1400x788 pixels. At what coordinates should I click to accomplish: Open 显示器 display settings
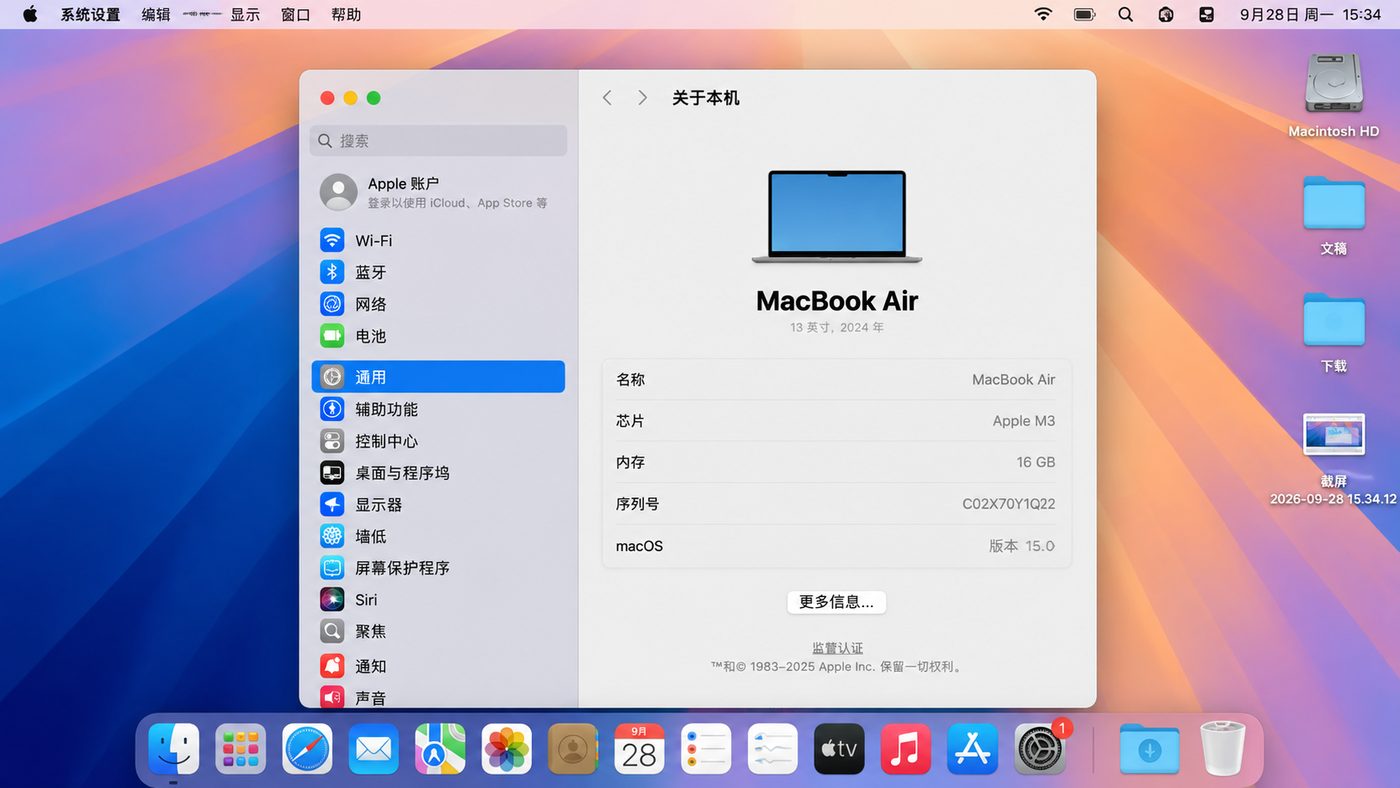click(438, 505)
